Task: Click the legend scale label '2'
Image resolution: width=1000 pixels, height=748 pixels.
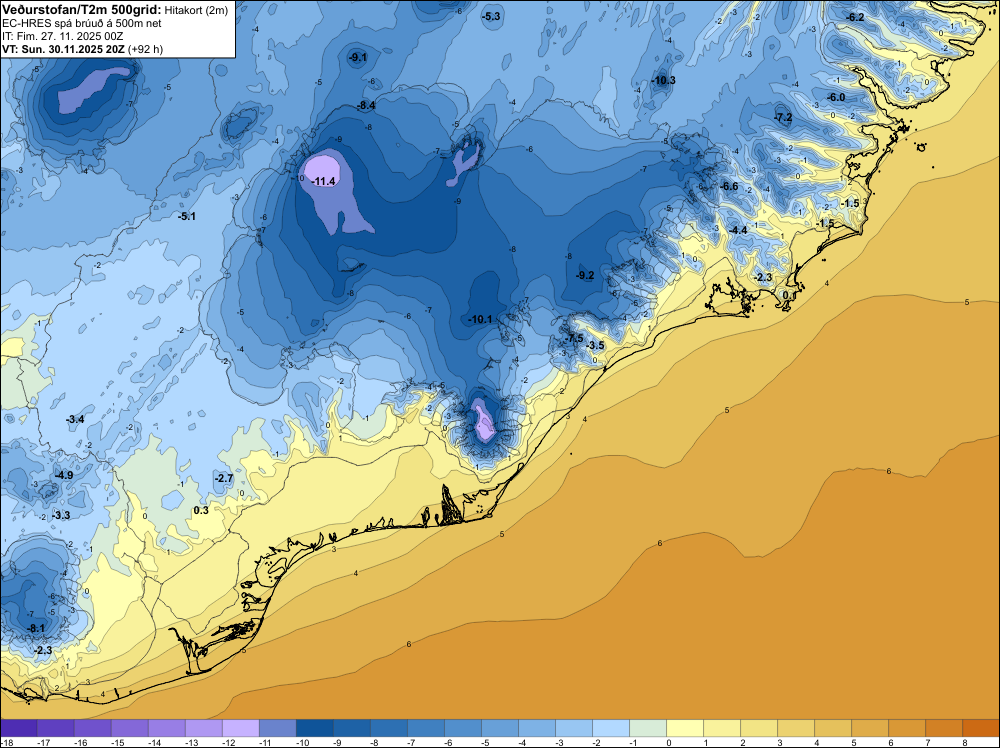Action: click(743, 742)
